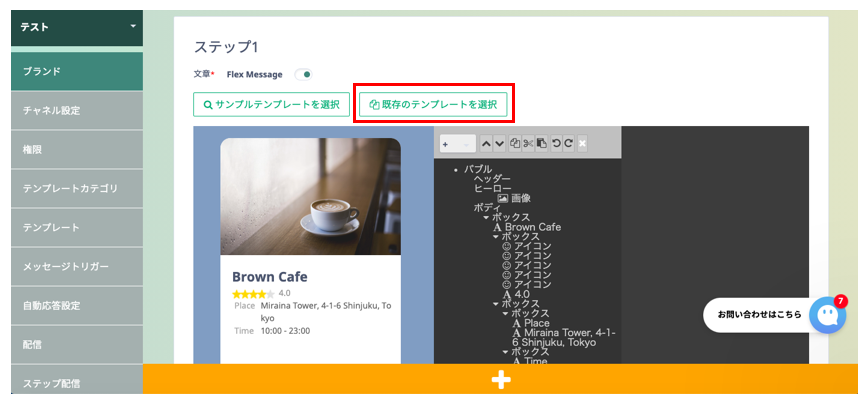Screen dimensions: 866x408
Task: Go to チャネル設定
Action: click(77, 110)
